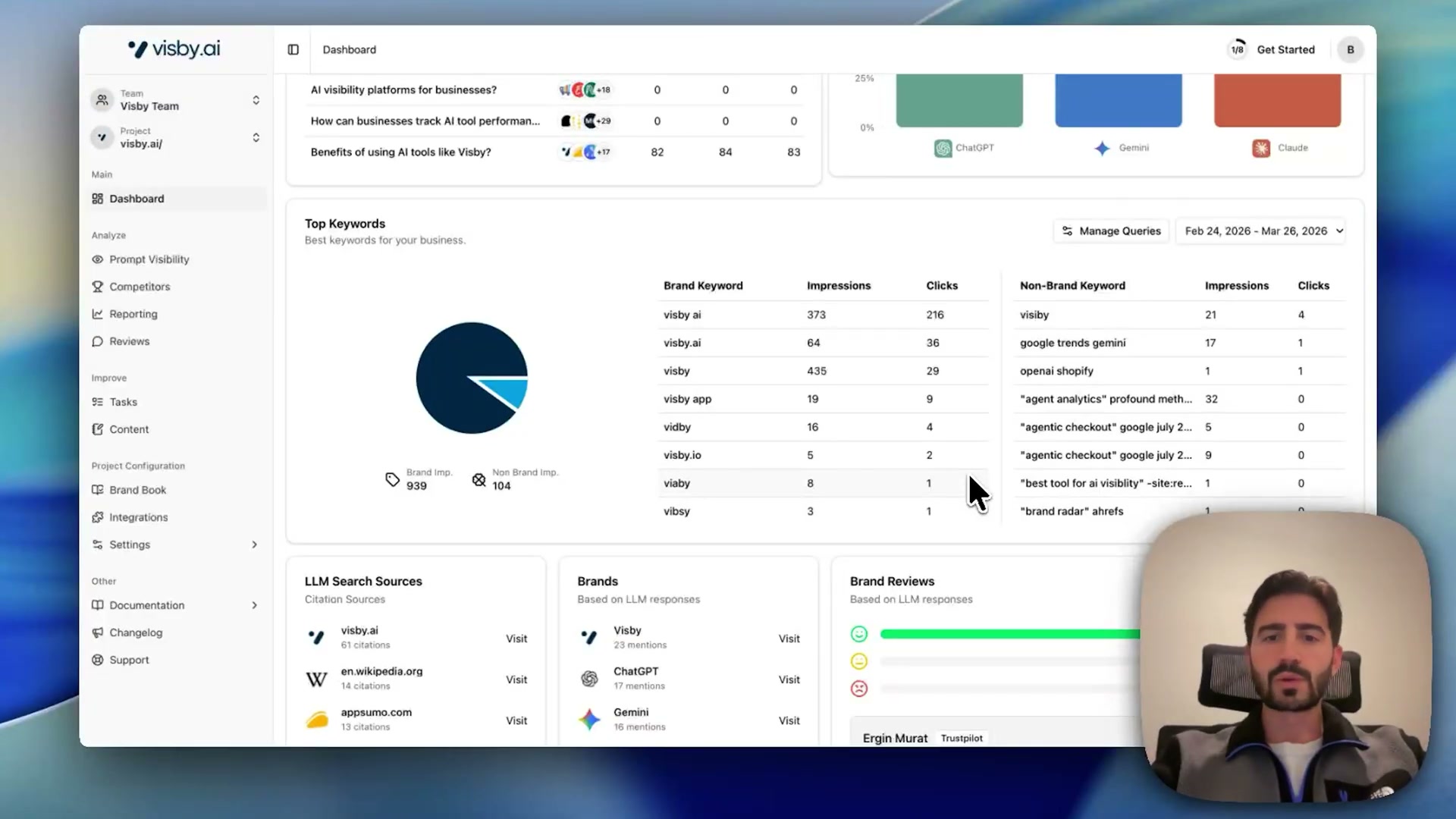Image resolution: width=1456 pixels, height=819 pixels.
Task: Click the neutral face review icon
Action: coord(858,661)
